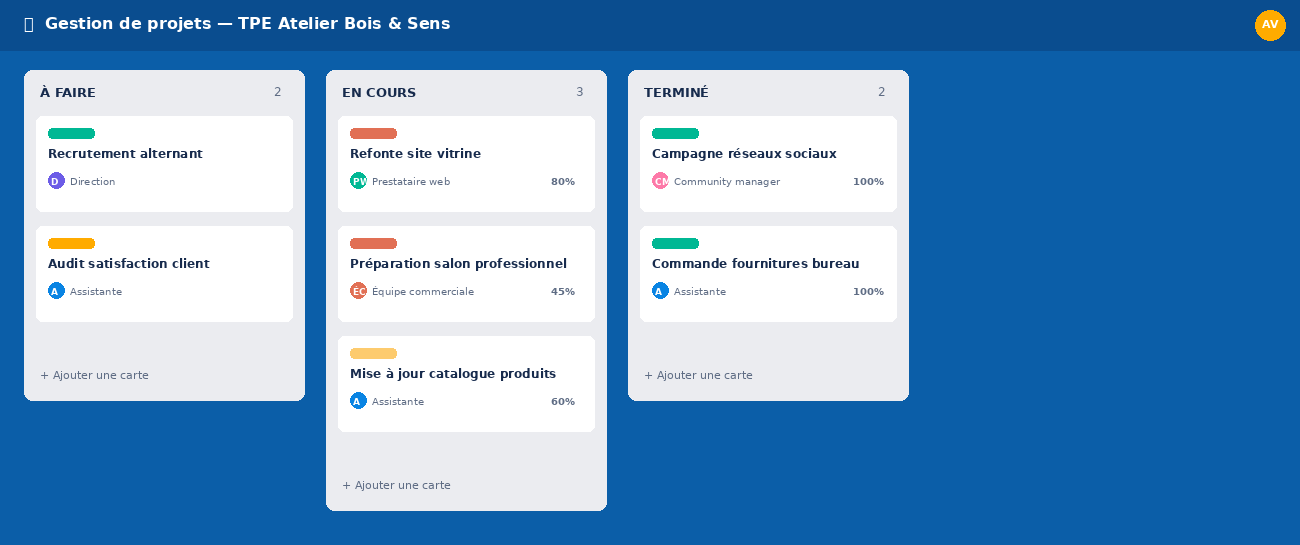
Task: Add a card to the TERMINÉ column
Action: [698, 375]
